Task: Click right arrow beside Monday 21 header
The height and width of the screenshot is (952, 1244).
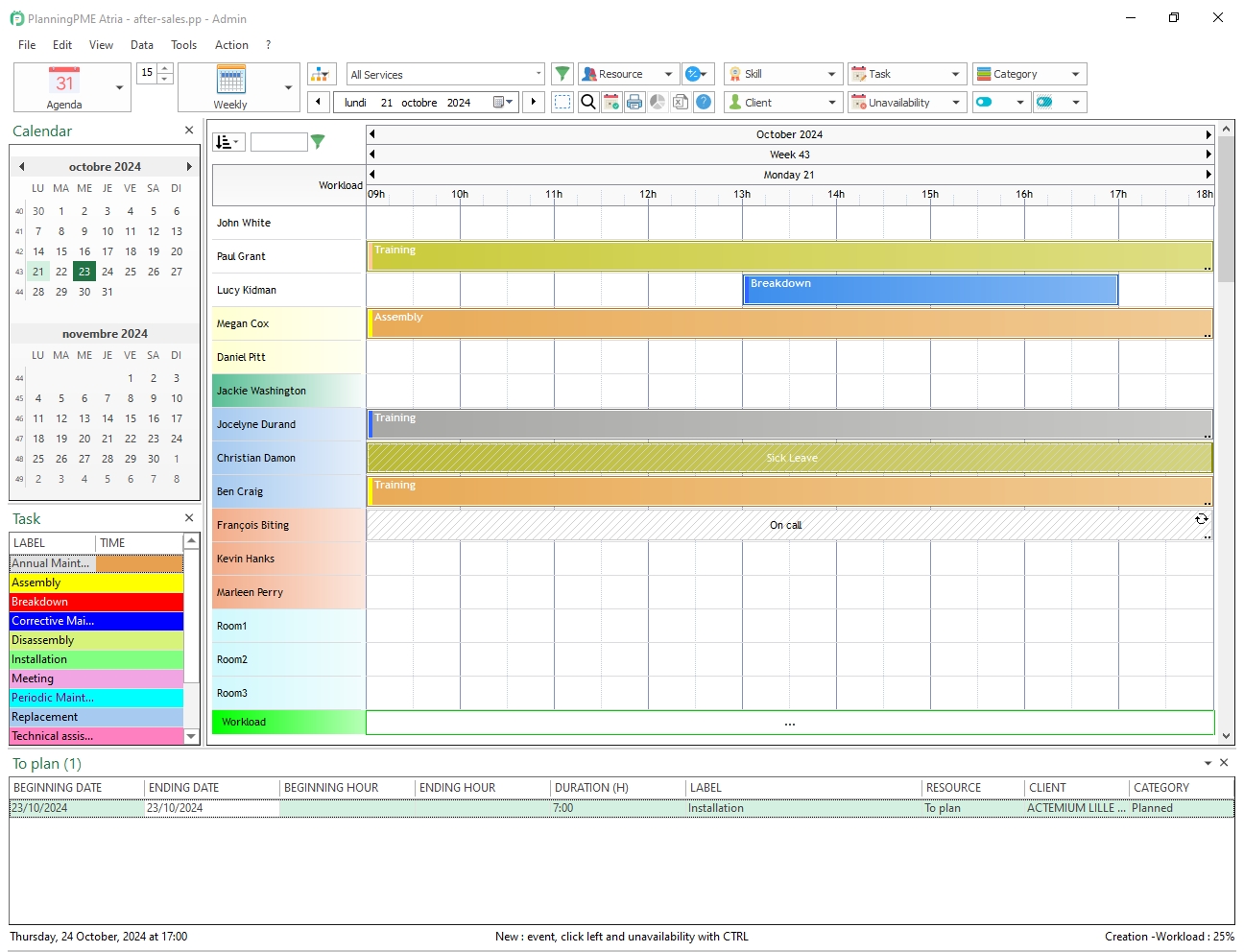Action: click(x=1208, y=175)
